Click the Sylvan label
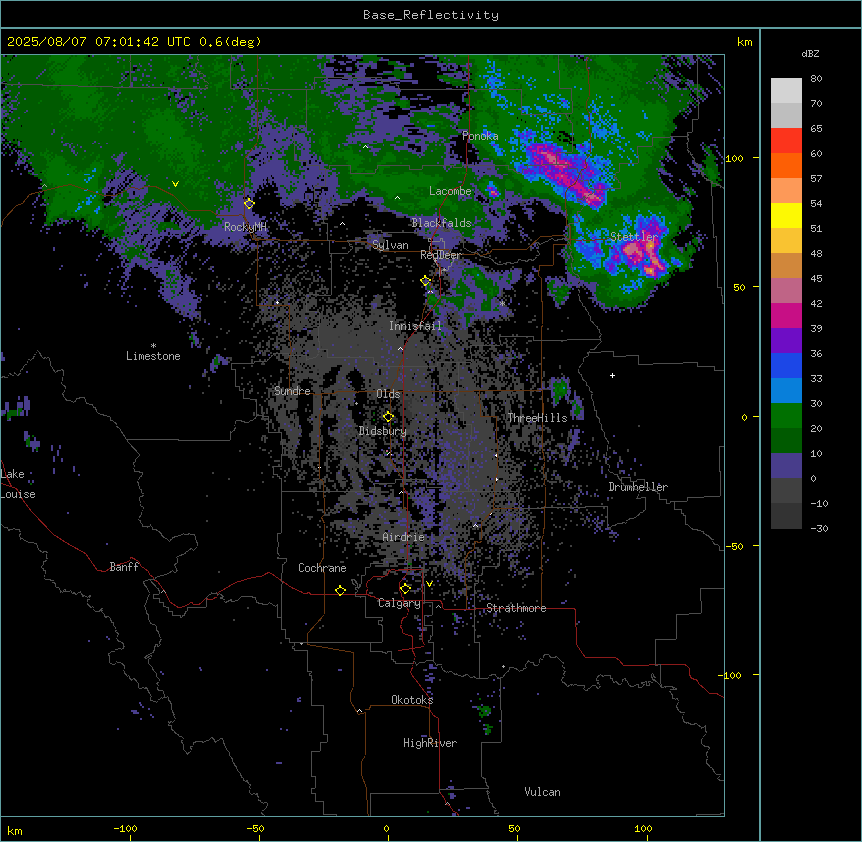Screen dimensions: 862x842 coord(390,245)
